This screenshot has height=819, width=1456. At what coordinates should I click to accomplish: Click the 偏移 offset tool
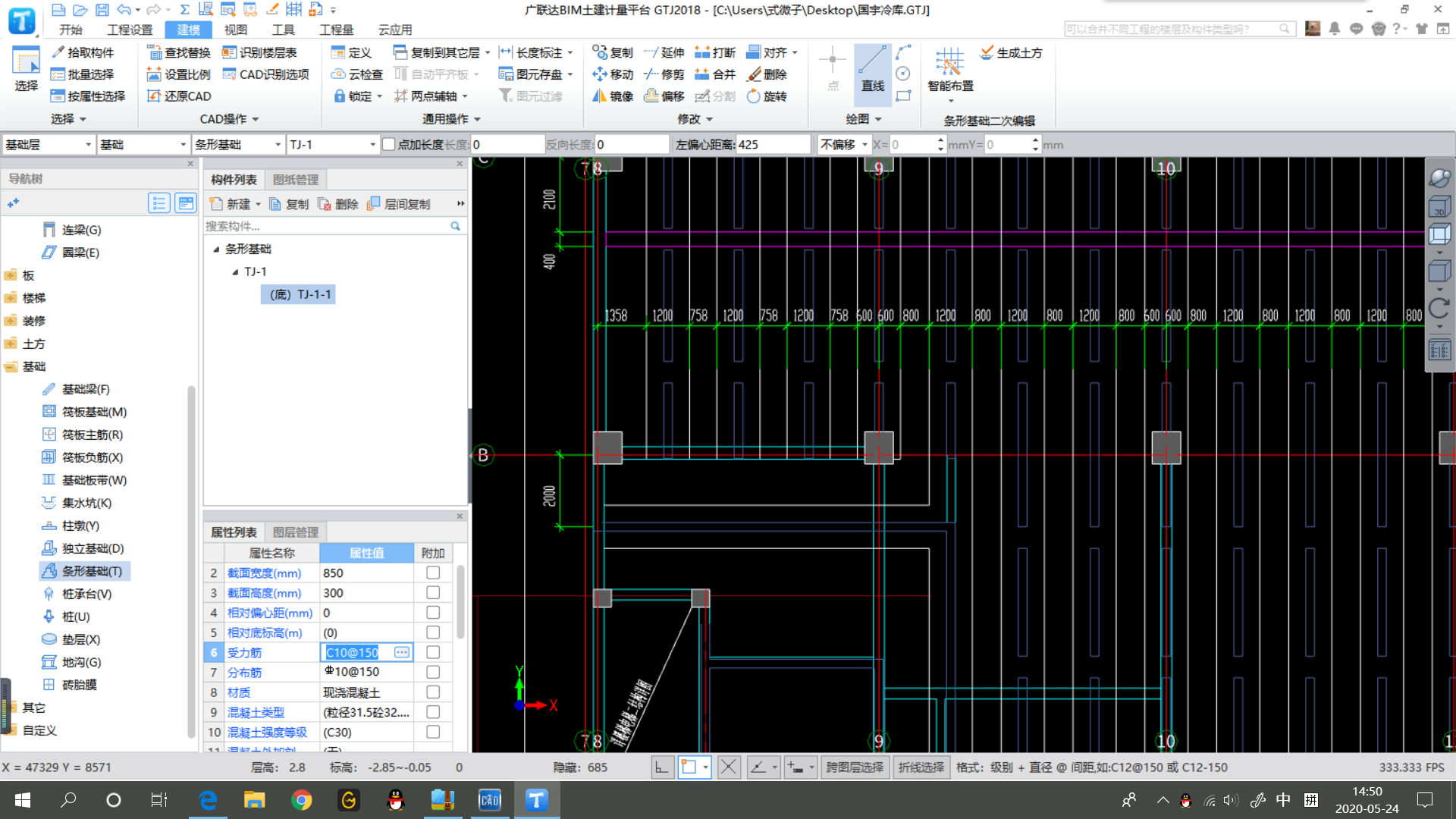pyautogui.click(x=664, y=96)
